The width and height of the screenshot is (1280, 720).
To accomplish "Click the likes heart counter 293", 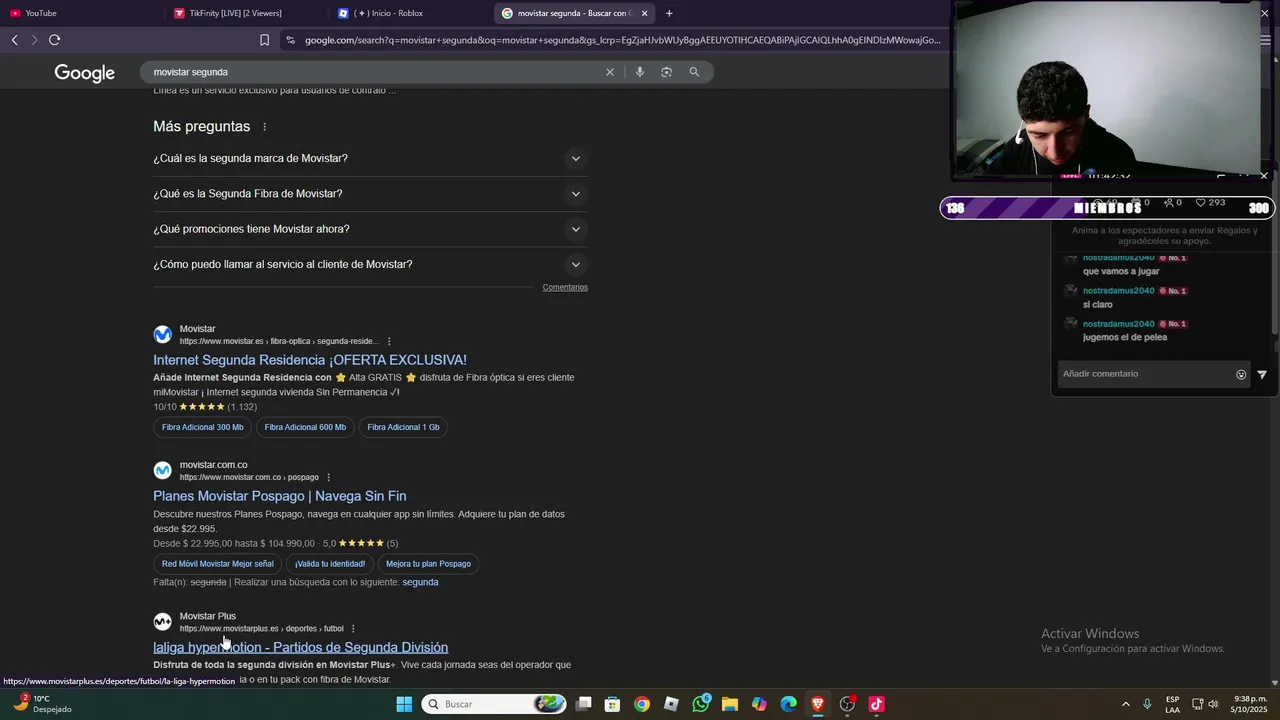I will click(x=1210, y=202).
